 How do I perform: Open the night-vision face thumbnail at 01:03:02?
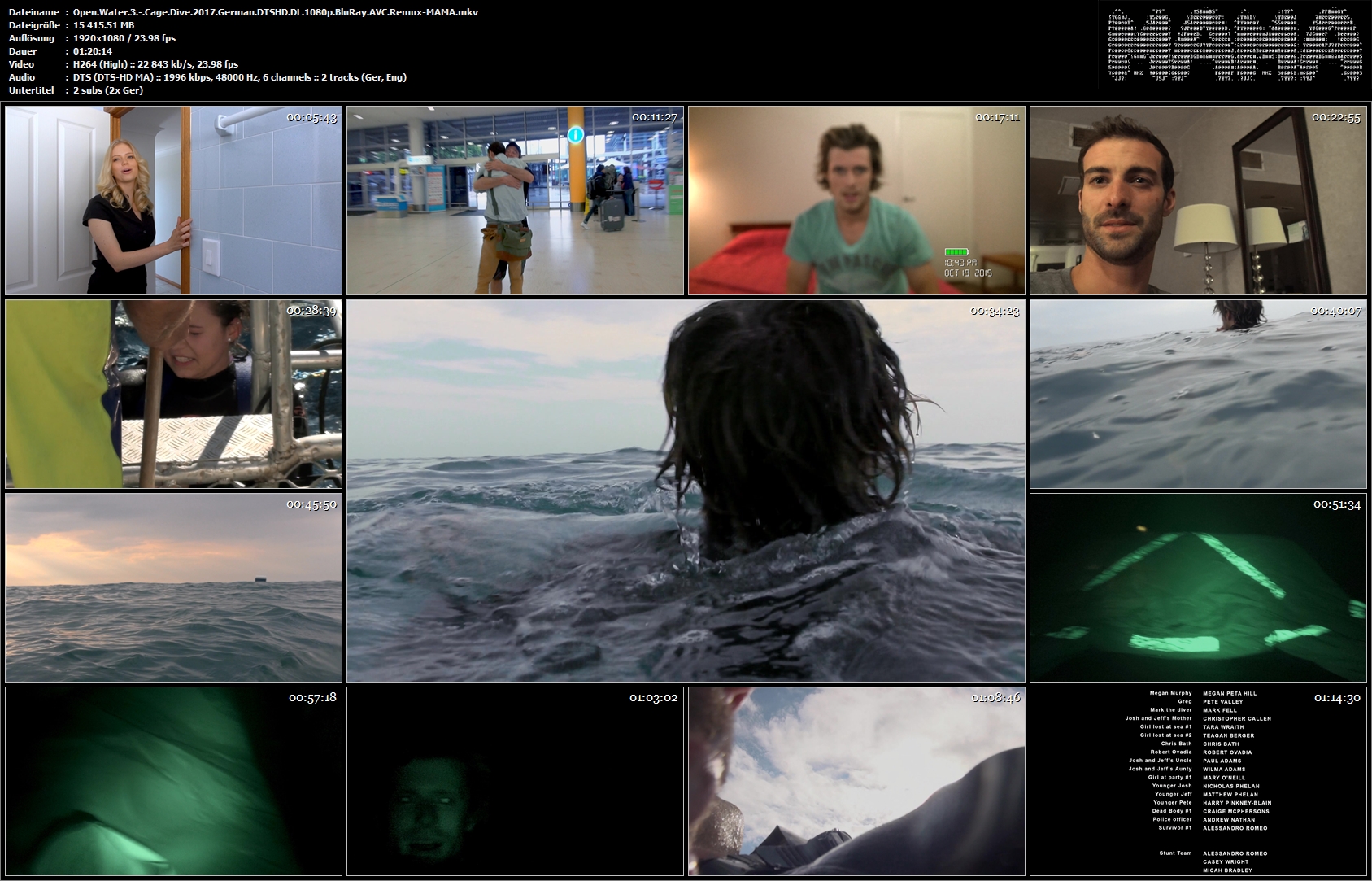click(x=515, y=781)
